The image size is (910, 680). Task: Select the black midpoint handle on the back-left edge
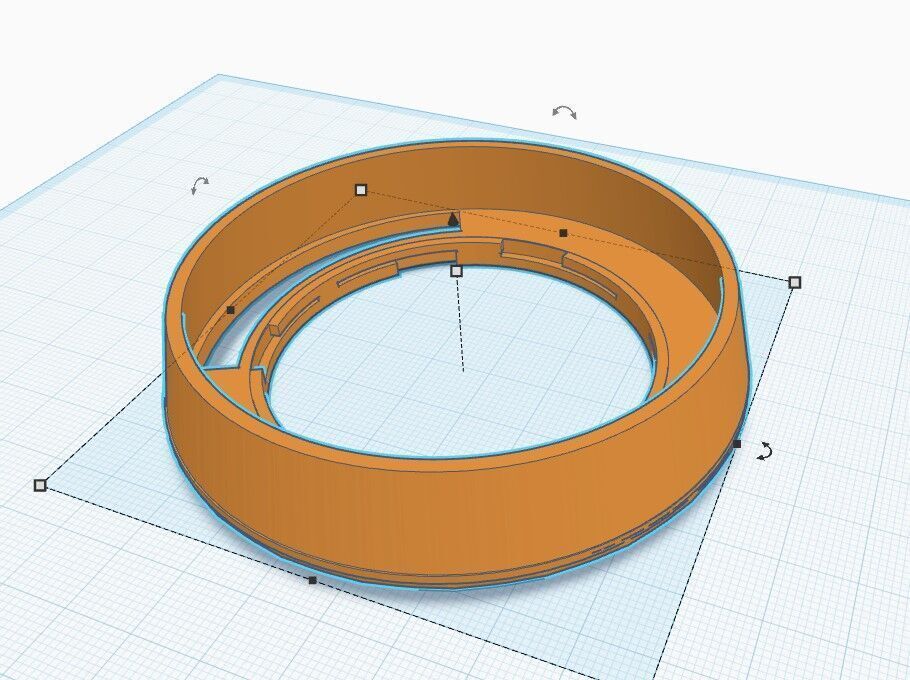[x=230, y=310]
